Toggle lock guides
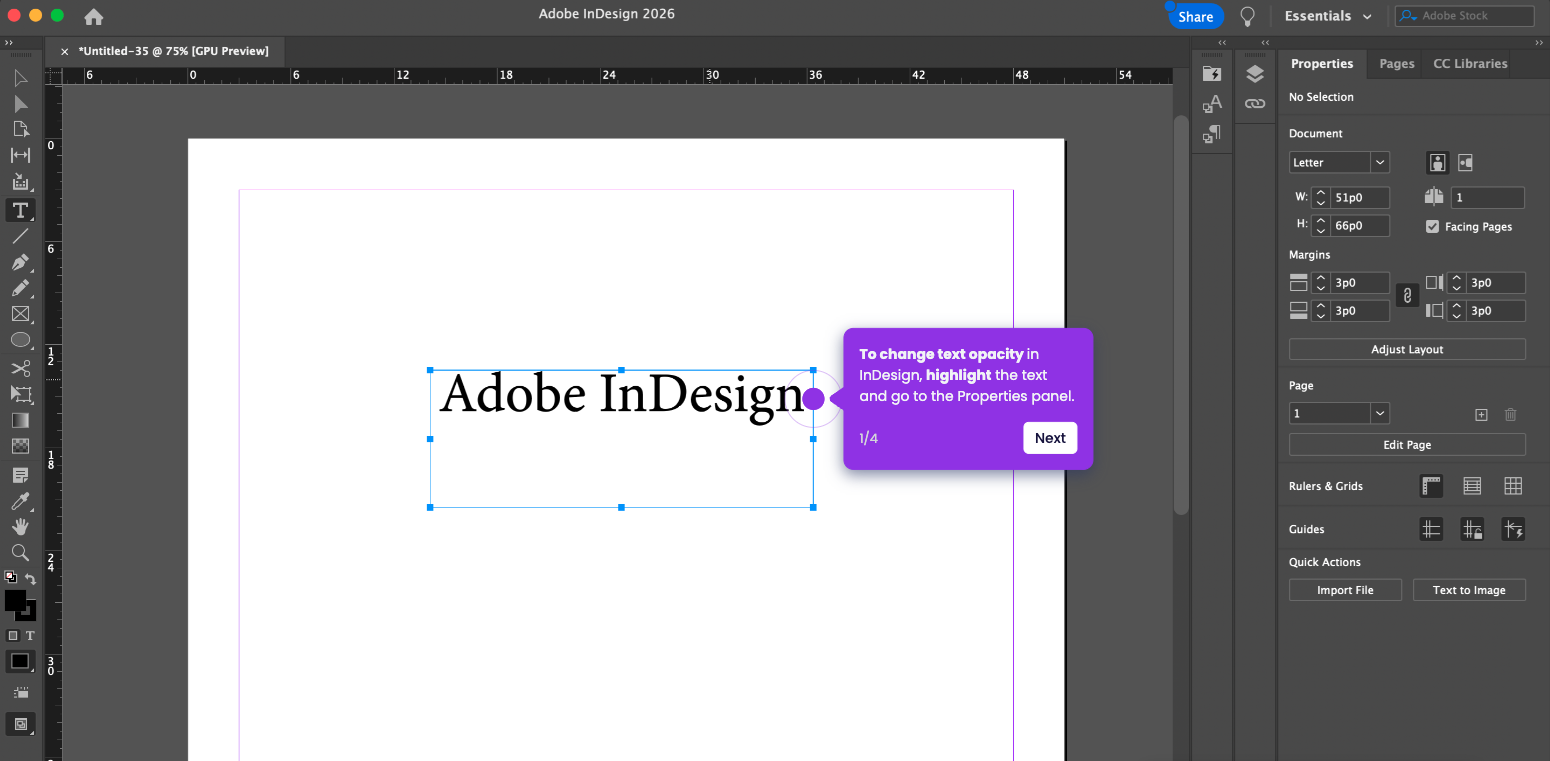Viewport: 1550px width, 761px height. (x=1472, y=530)
